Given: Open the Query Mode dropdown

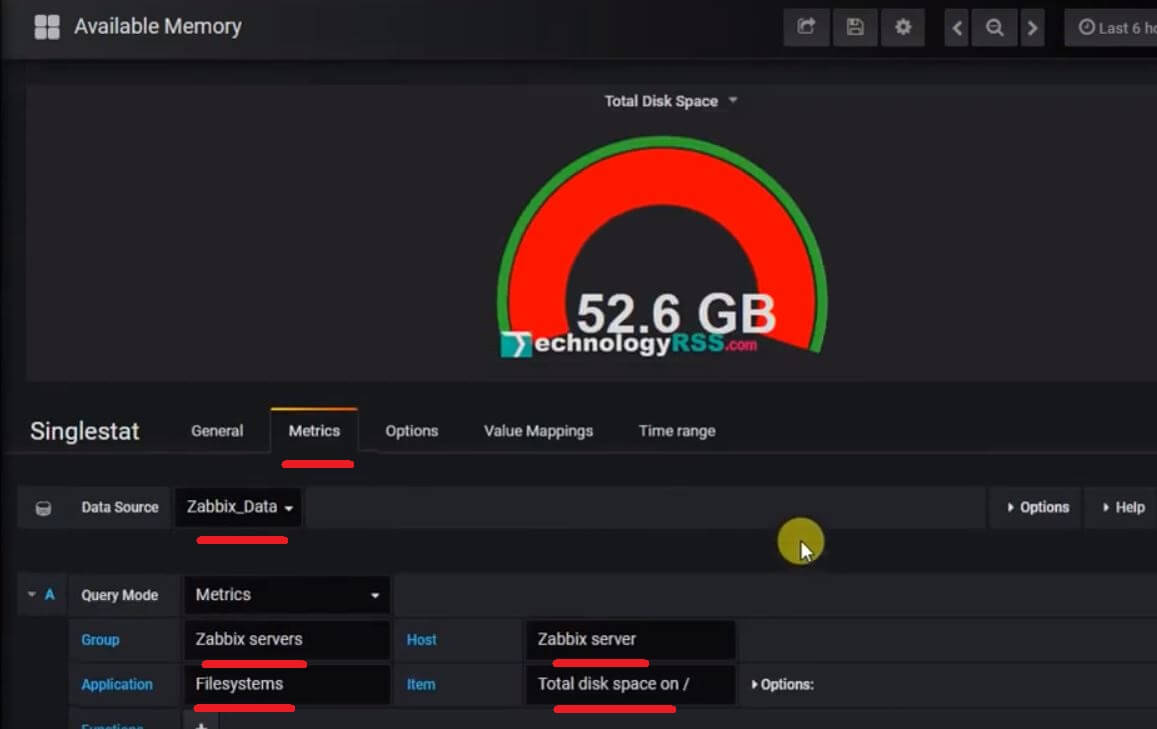Looking at the screenshot, I should point(286,594).
